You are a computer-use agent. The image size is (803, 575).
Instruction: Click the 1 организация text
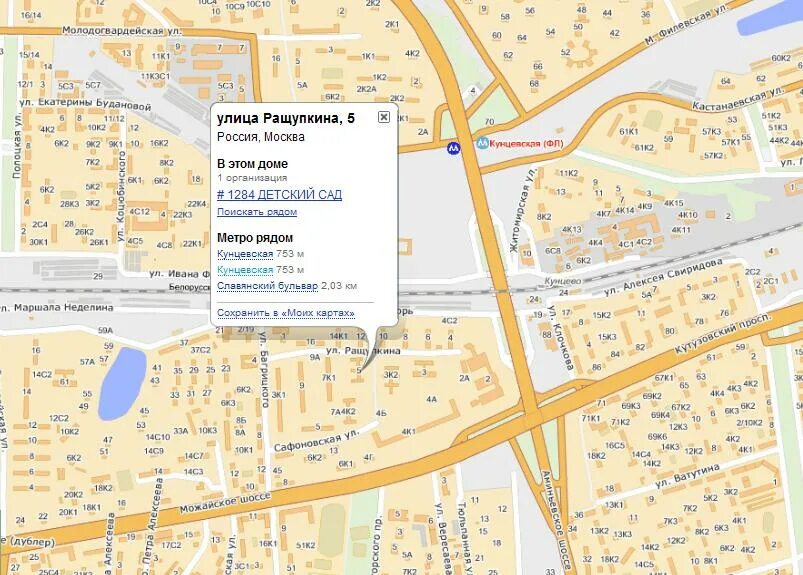coord(252,178)
